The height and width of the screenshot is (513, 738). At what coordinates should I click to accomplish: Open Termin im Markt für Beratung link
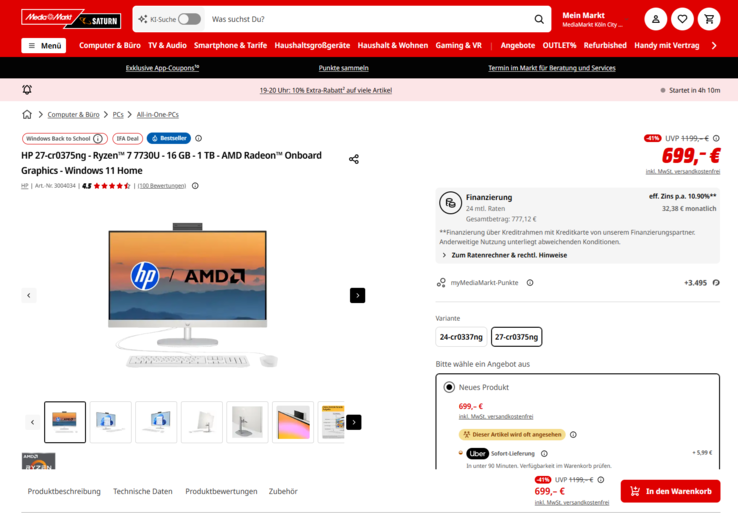pyautogui.click(x=552, y=68)
